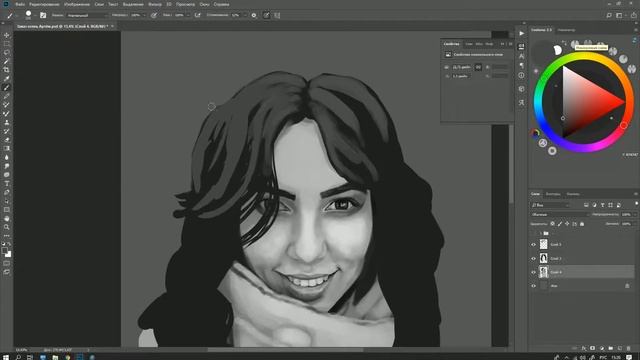Select the Rectangle shape tool
The width and height of the screenshot is (640, 360).
coord(7,209)
